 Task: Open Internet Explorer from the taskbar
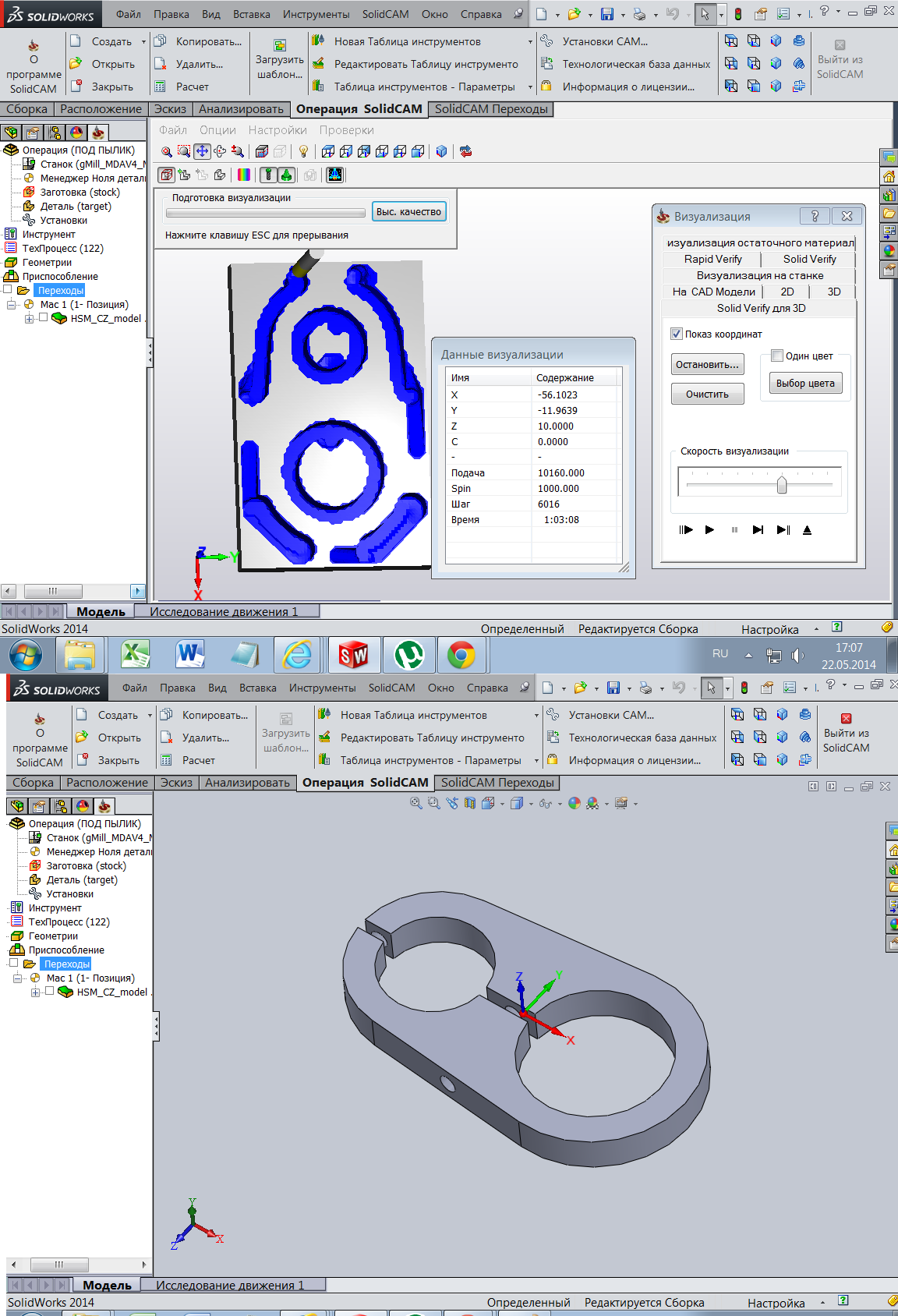[298, 654]
